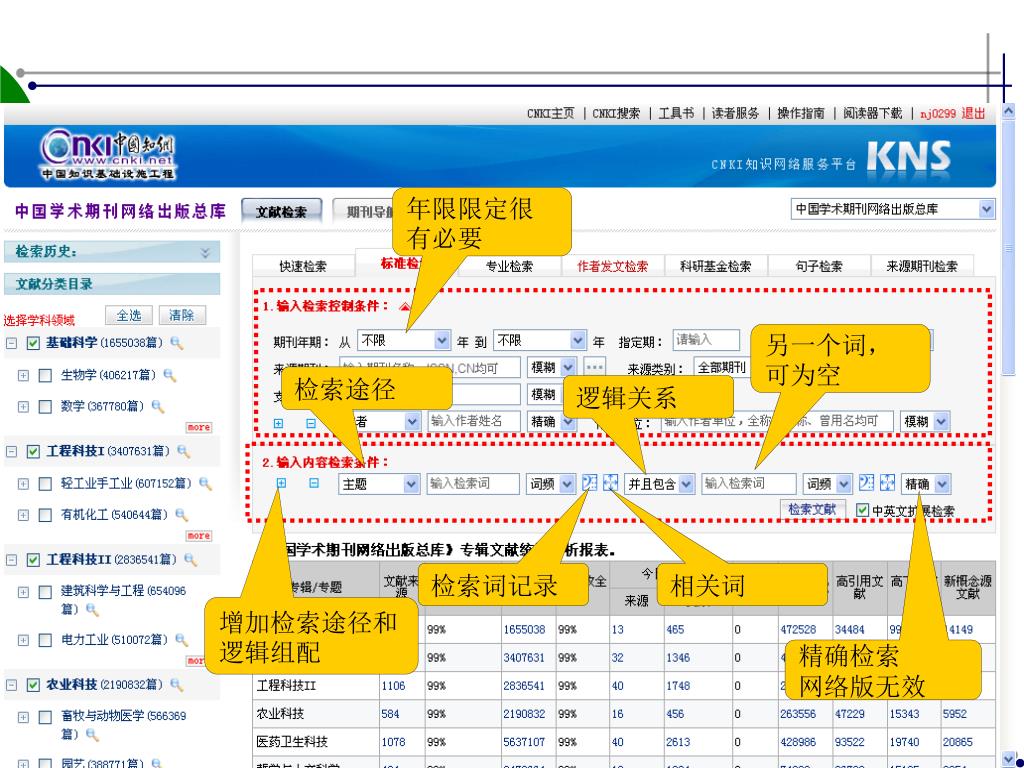Image resolution: width=1024 pixels, height=768 pixels.
Task: Open the 并且包含 logic dropdown
Action: point(659,484)
